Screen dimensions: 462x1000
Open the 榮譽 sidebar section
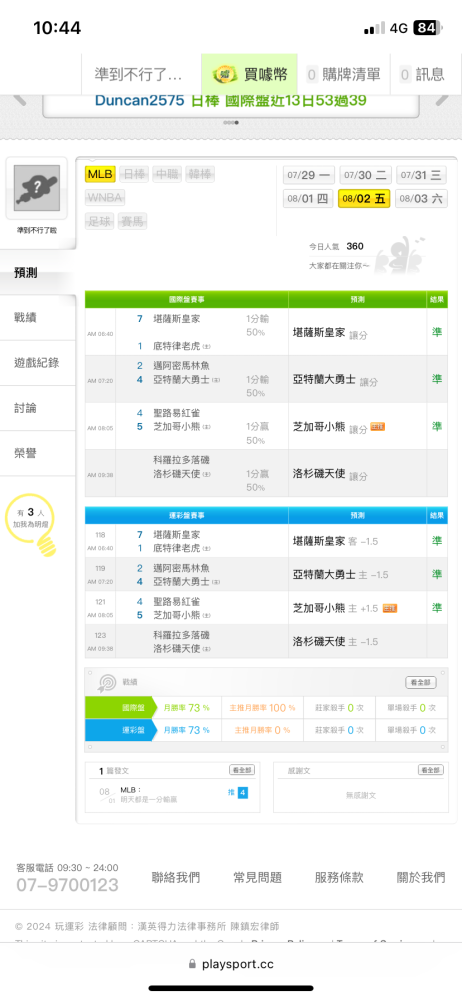point(38,453)
